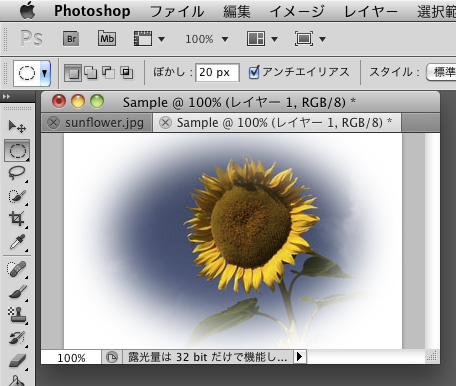The width and height of the screenshot is (456, 386).
Task: Select the Subtract from selection mode button
Action: tap(108, 72)
